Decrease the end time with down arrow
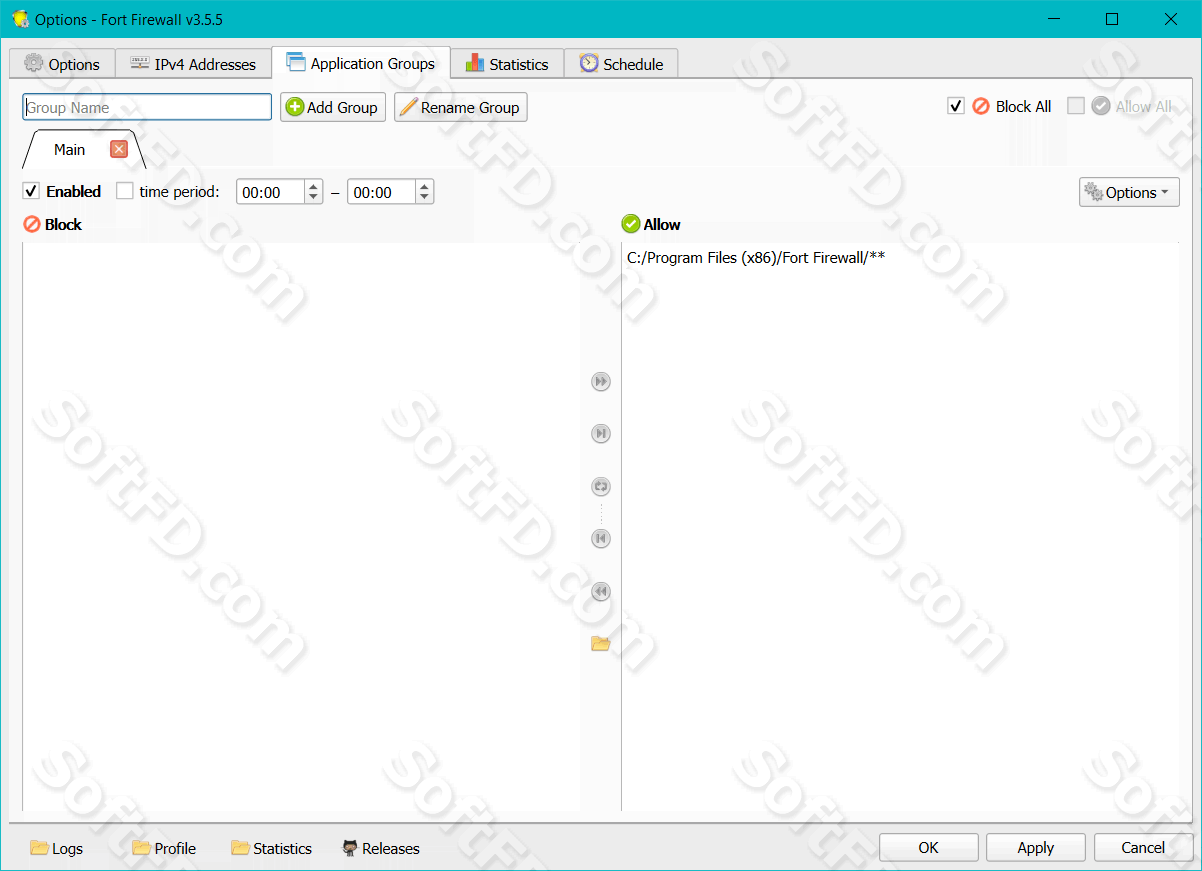 [x=425, y=198]
